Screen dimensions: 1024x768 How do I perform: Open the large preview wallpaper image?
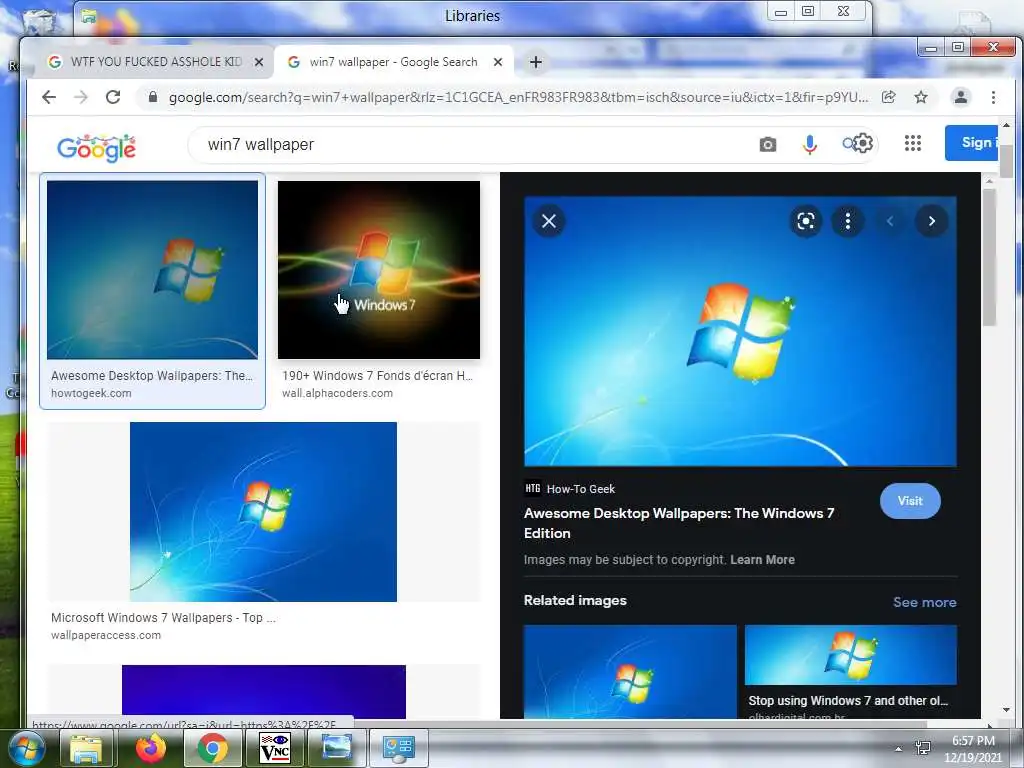coord(741,331)
